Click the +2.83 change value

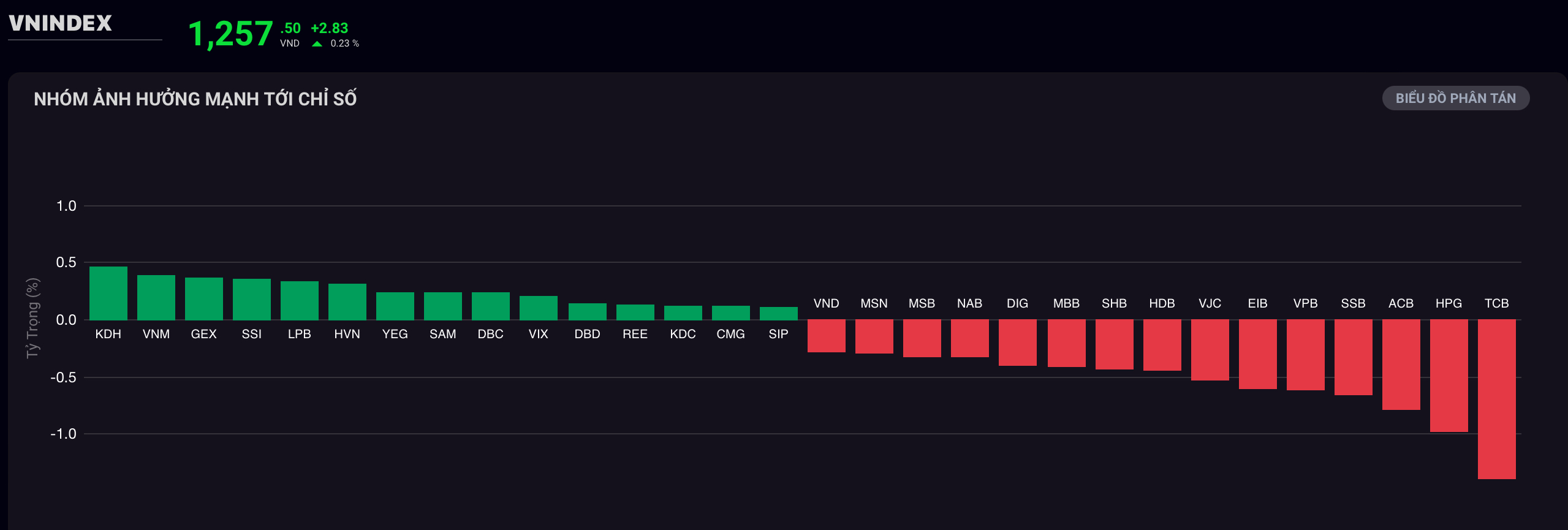(x=330, y=28)
